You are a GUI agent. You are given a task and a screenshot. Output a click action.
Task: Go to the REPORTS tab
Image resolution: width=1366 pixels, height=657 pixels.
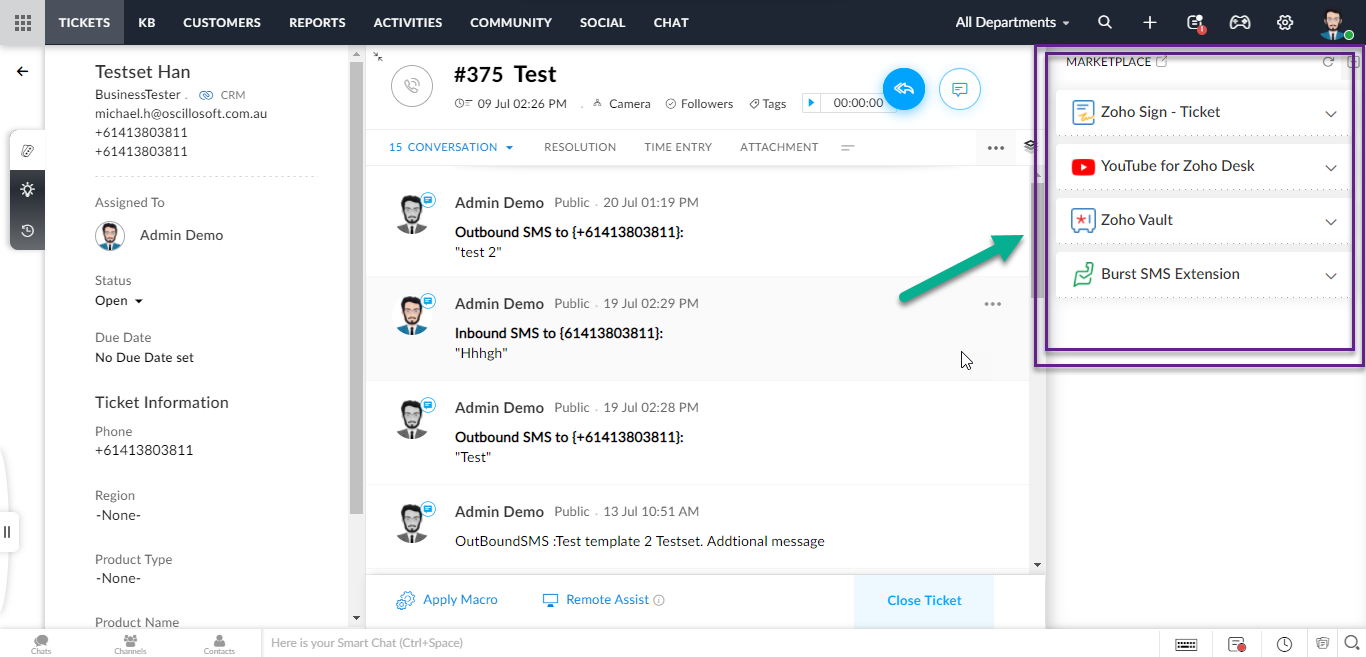317,22
